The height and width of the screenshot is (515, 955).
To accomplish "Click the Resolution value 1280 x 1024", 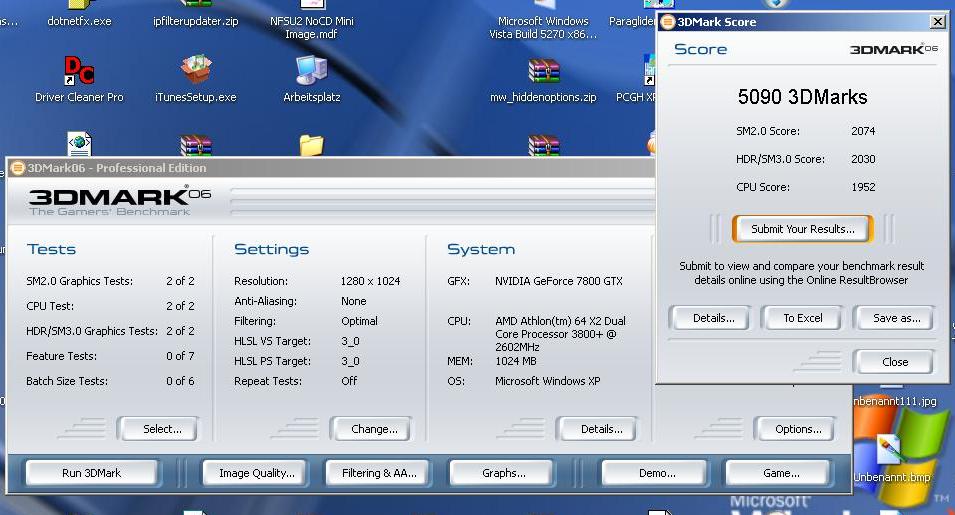I will [x=370, y=281].
